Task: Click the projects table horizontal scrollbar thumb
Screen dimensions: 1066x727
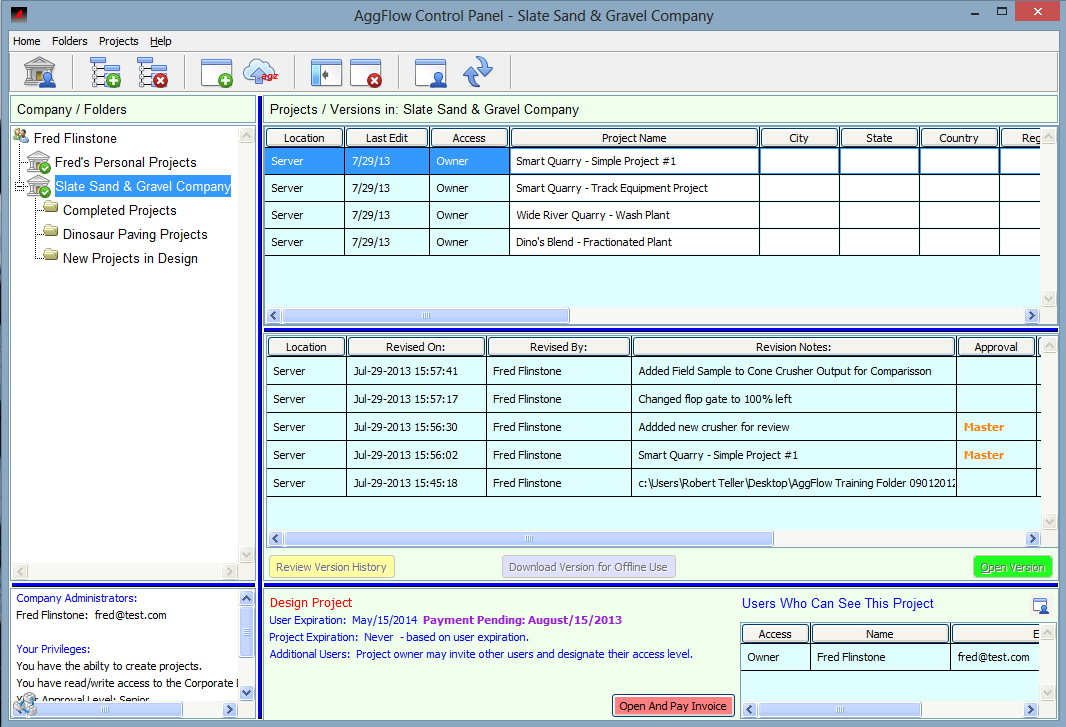Action: 426,316
